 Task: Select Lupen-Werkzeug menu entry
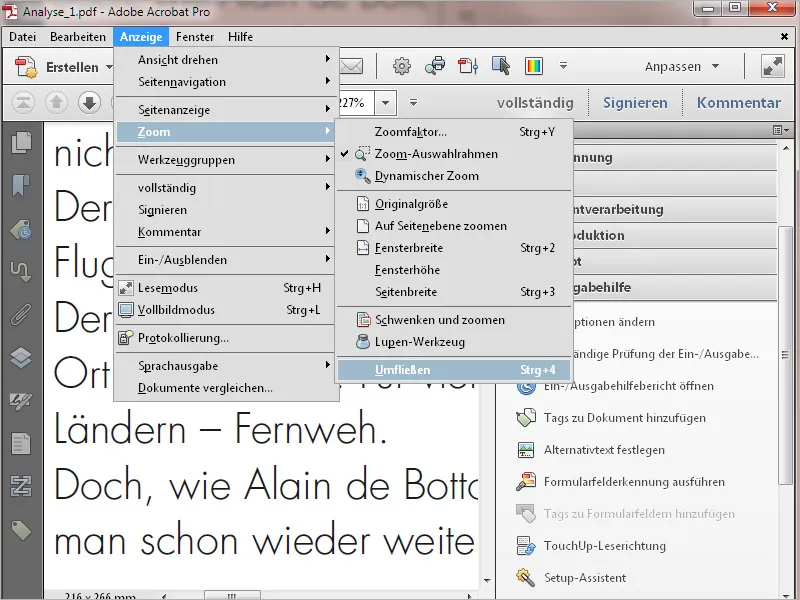click(453, 342)
